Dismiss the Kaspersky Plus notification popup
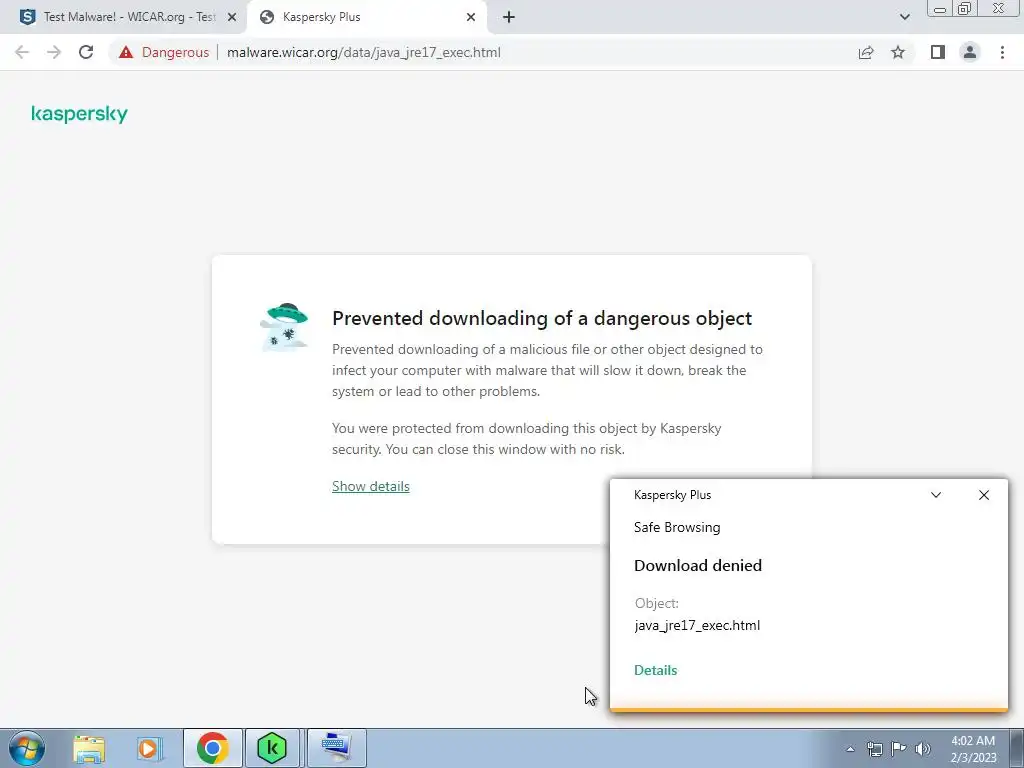1024x768 pixels. tap(984, 495)
